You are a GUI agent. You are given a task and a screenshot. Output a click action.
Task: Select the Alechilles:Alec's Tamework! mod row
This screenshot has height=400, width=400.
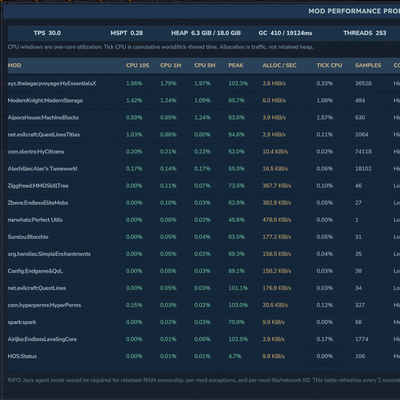[204, 169]
